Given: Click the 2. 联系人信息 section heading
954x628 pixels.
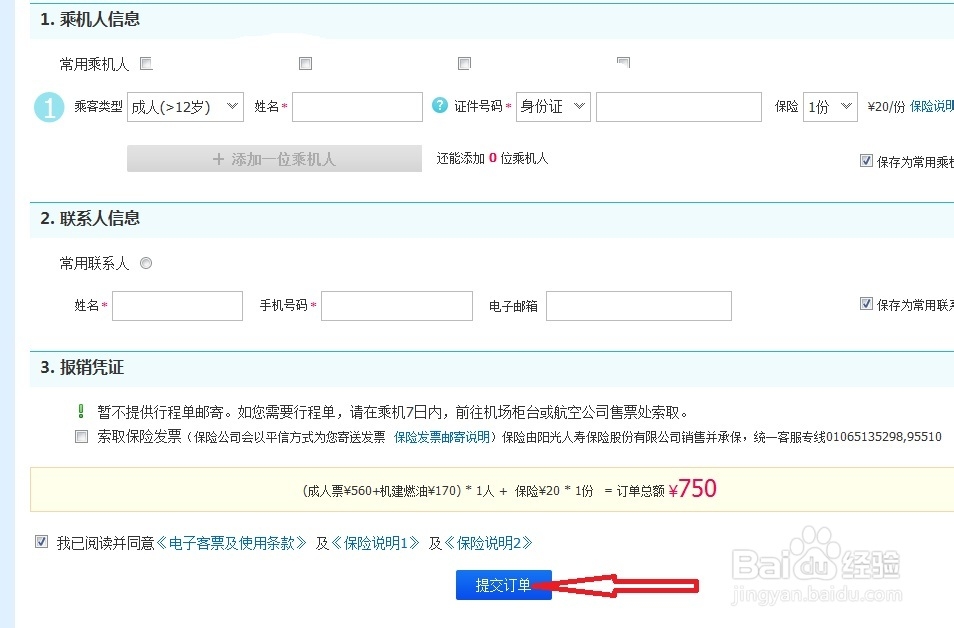Looking at the screenshot, I should tap(90, 218).
